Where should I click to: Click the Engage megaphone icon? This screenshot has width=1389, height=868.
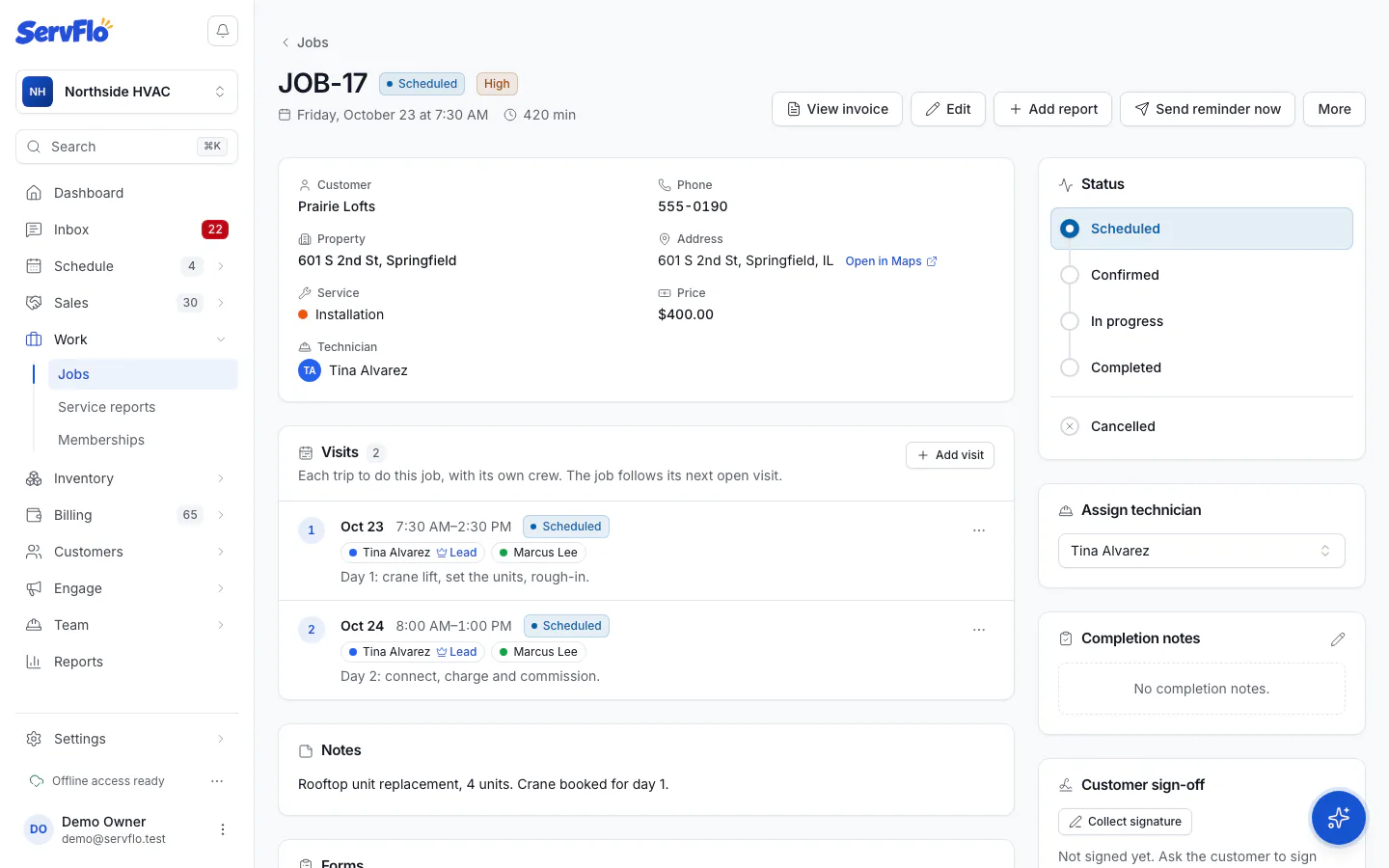point(34,588)
